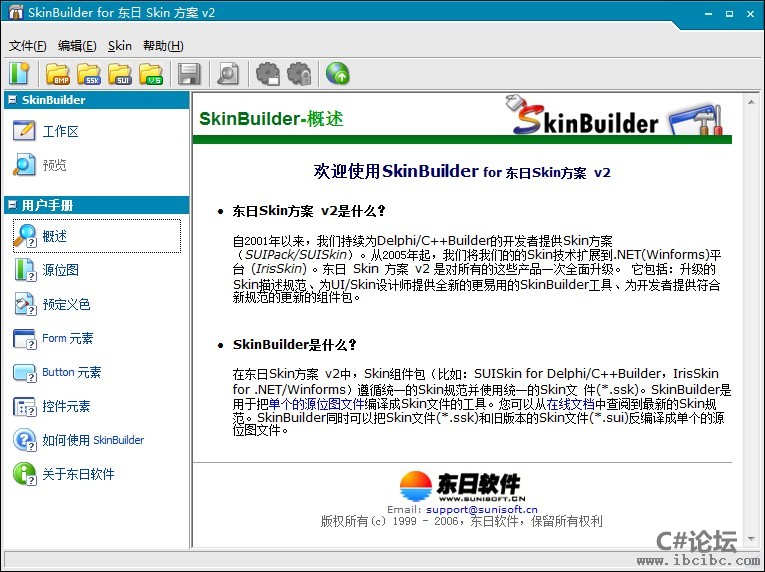Click the floppy disk save icon
Screen dimensions: 765x572
pos(189,74)
